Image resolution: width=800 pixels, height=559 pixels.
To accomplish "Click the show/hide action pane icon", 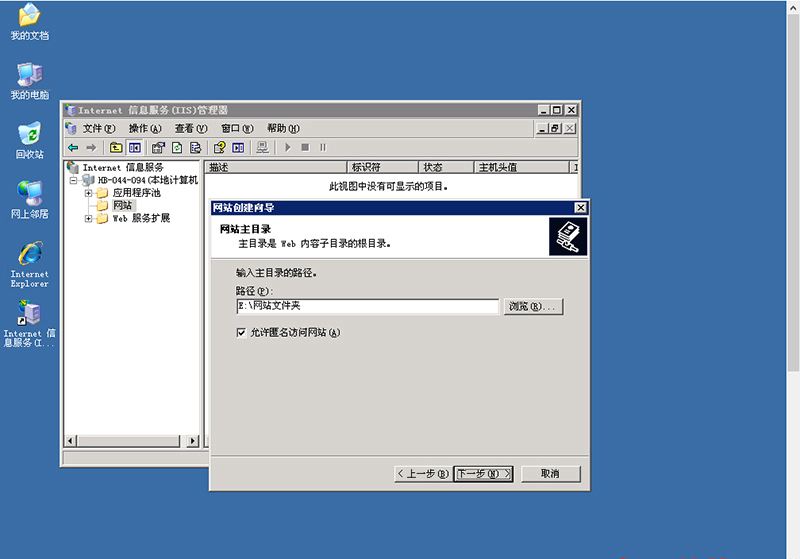I will tap(238, 148).
